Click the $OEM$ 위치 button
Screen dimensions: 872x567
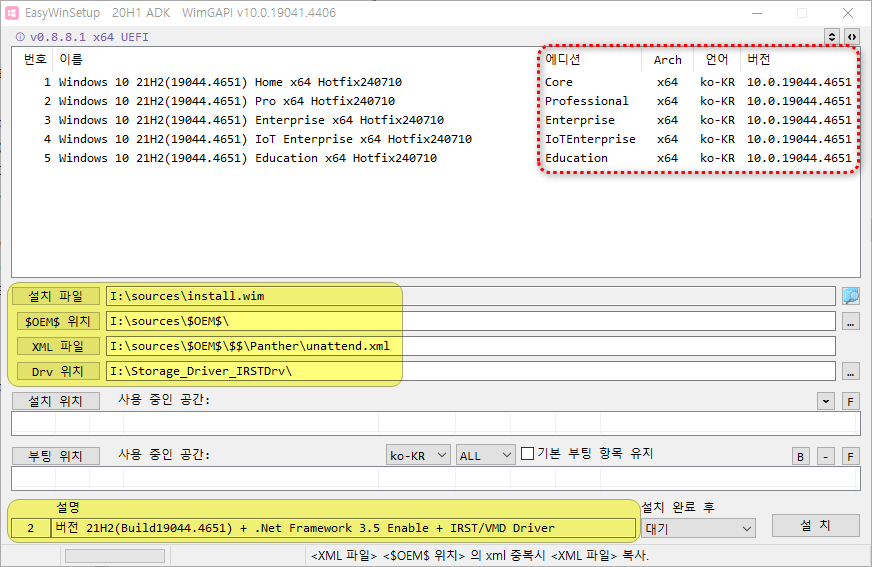coord(57,321)
